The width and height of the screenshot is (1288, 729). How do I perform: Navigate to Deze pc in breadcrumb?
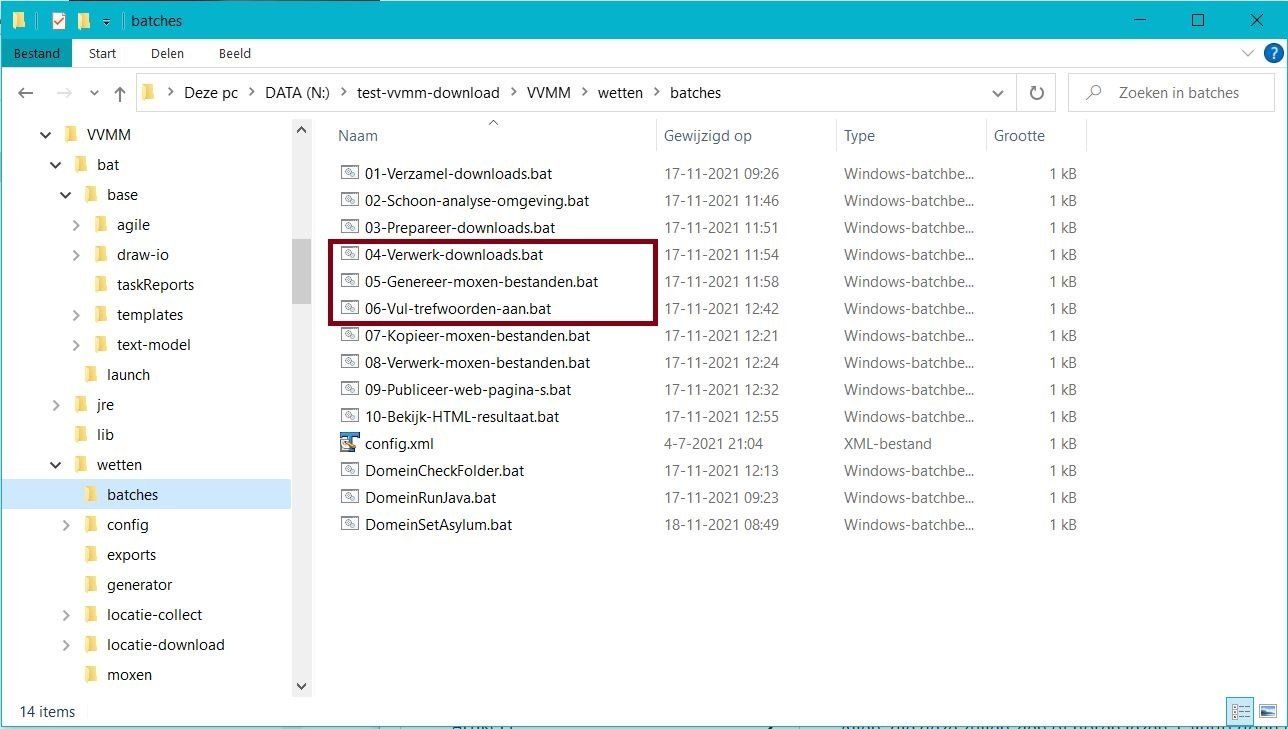(211, 93)
